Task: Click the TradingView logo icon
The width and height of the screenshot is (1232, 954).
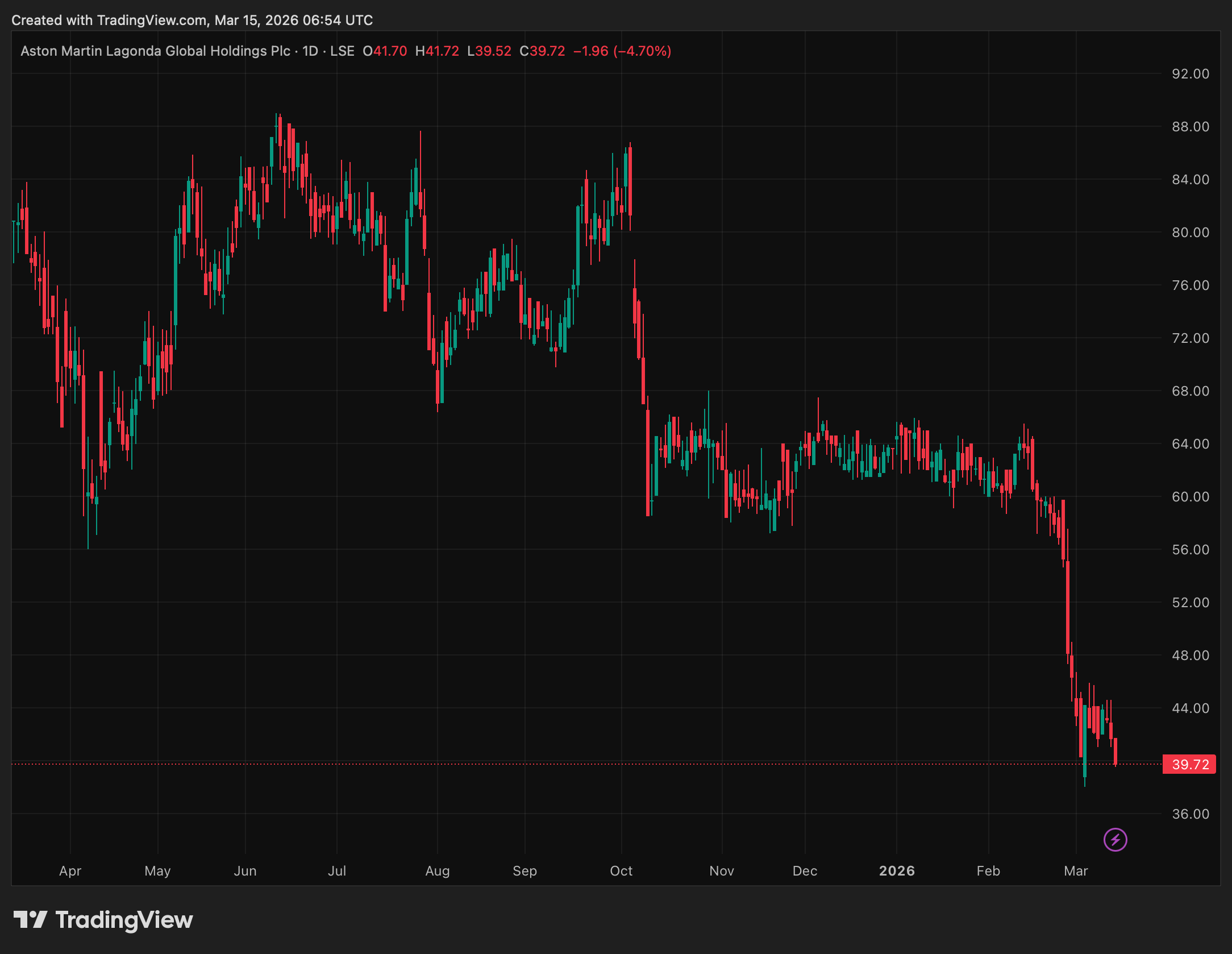Action: click(30, 919)
